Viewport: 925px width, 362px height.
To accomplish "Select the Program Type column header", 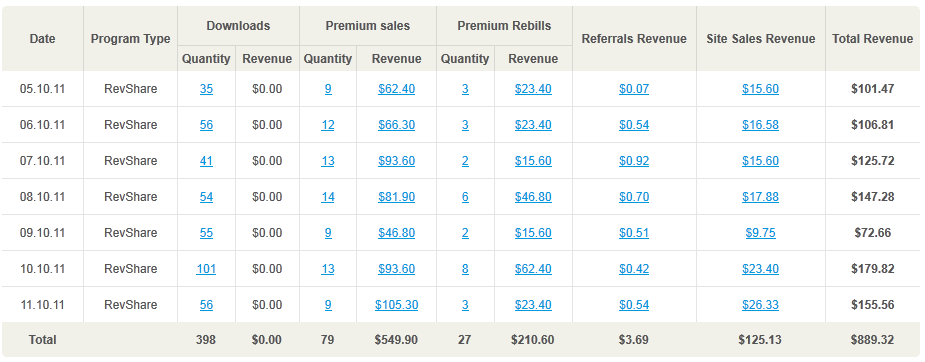I will [x=130, y=39].
